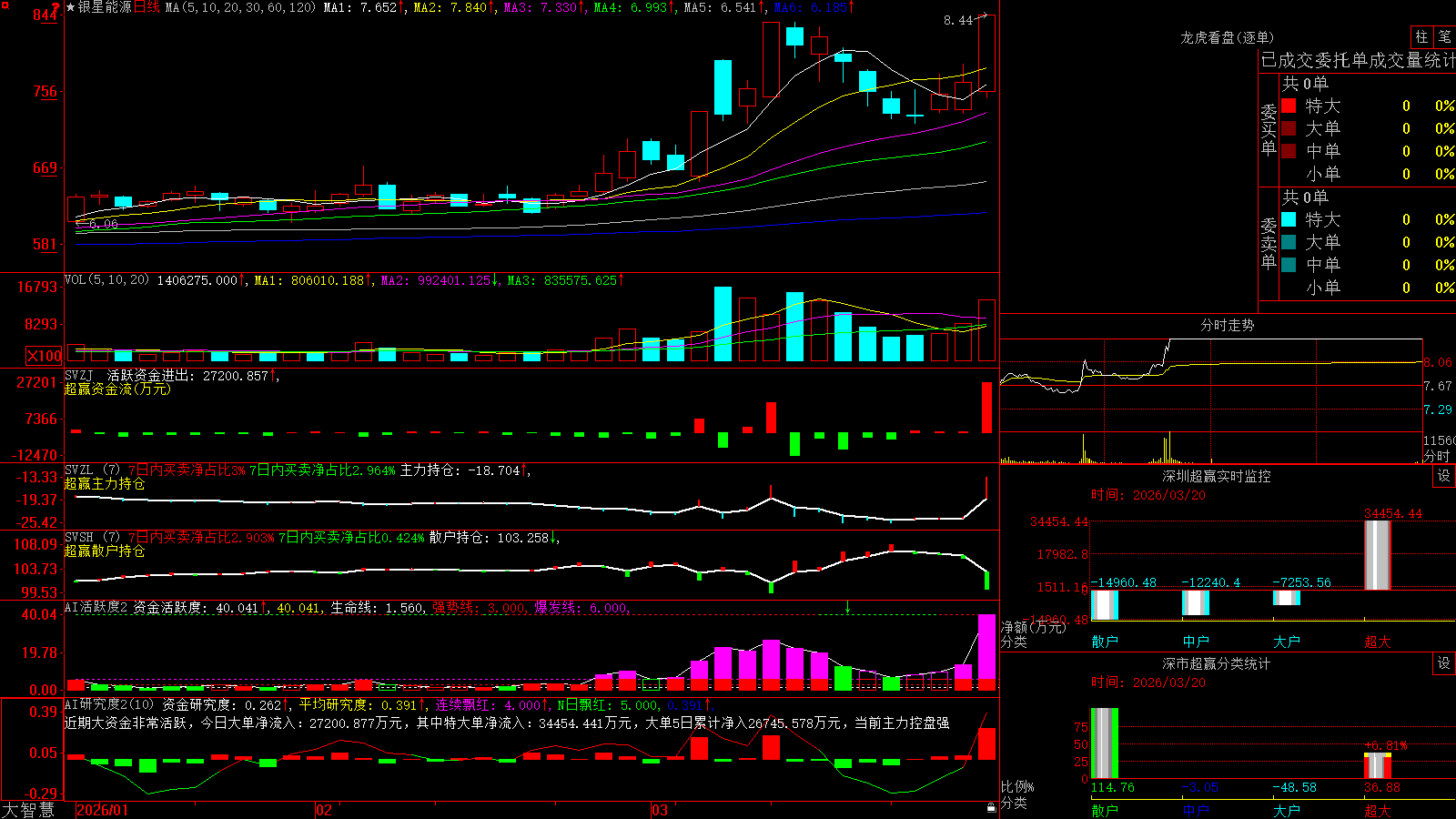Click the -48.58 value under 大户 ratio

coord(1295,787)
